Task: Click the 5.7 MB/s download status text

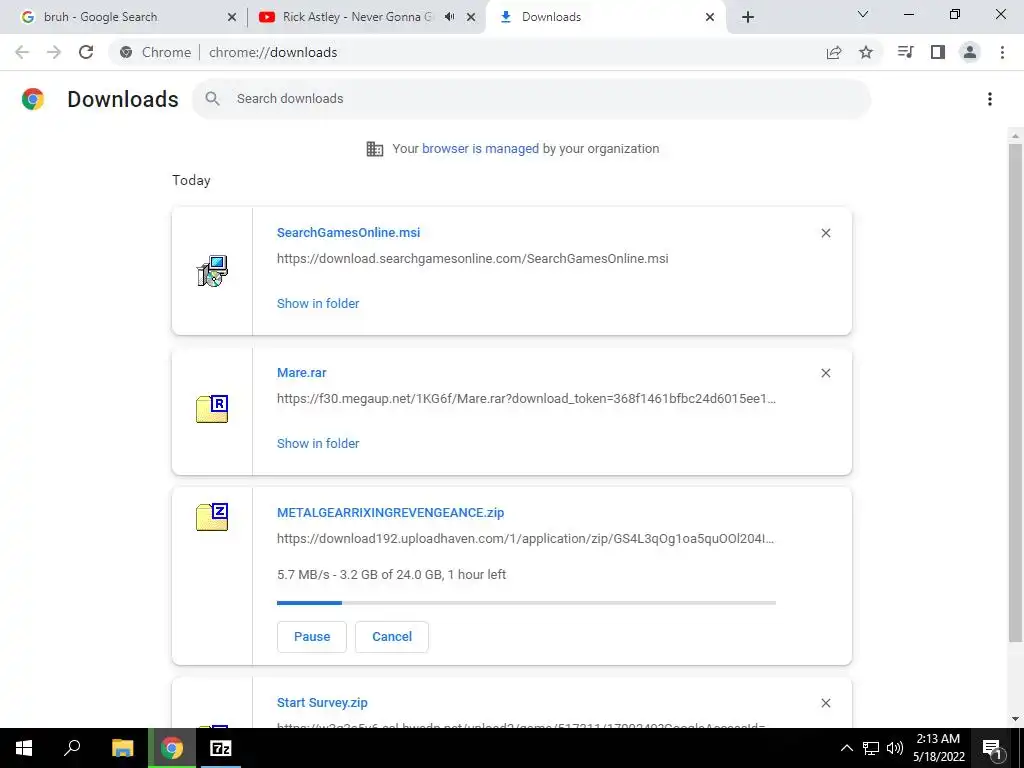Action: 391,575
